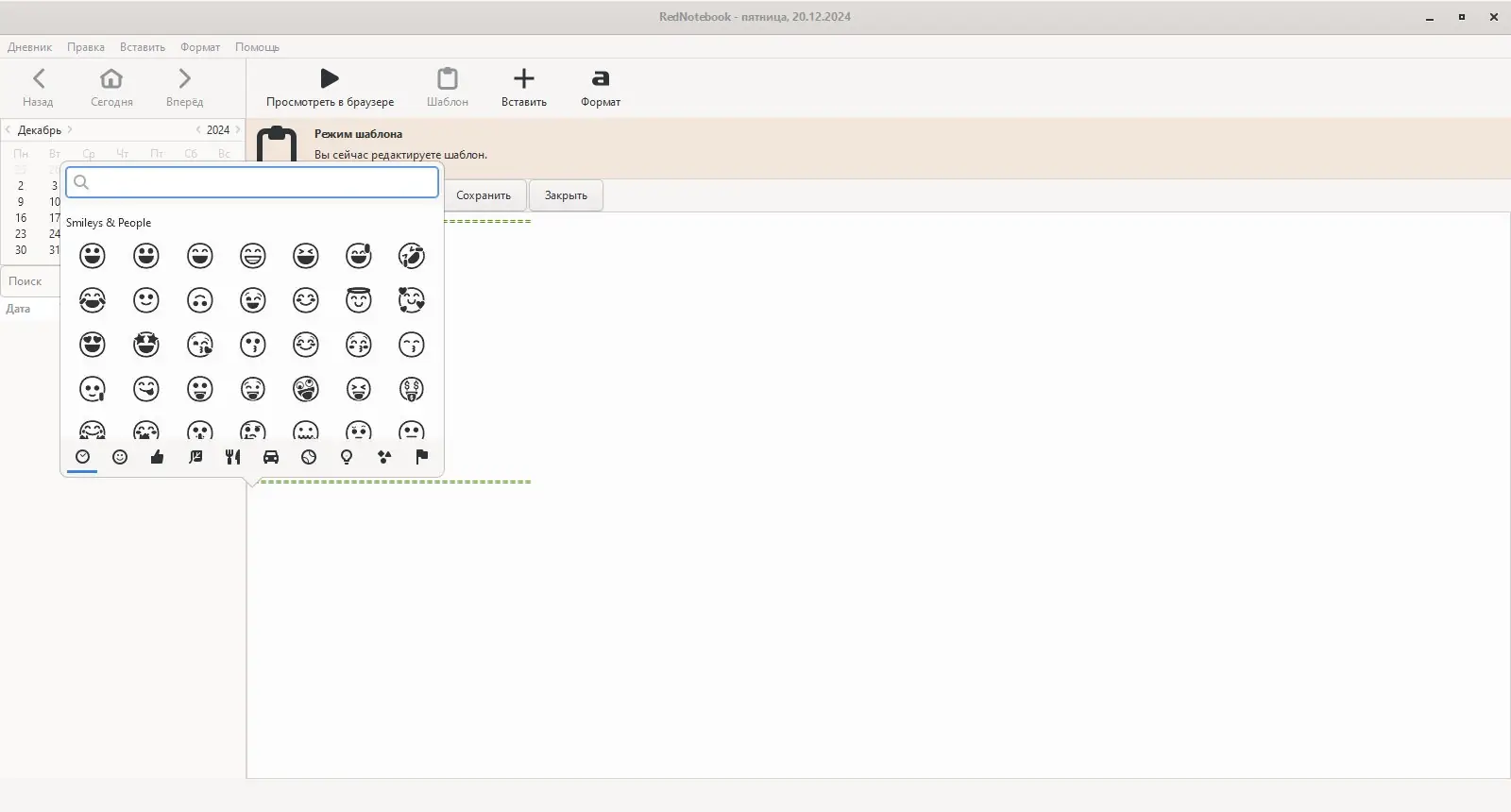The width and height of the screenshot is (1511, 812).
Task: Select the smiling emoji with halo
Action: click(x=359, y=300)
